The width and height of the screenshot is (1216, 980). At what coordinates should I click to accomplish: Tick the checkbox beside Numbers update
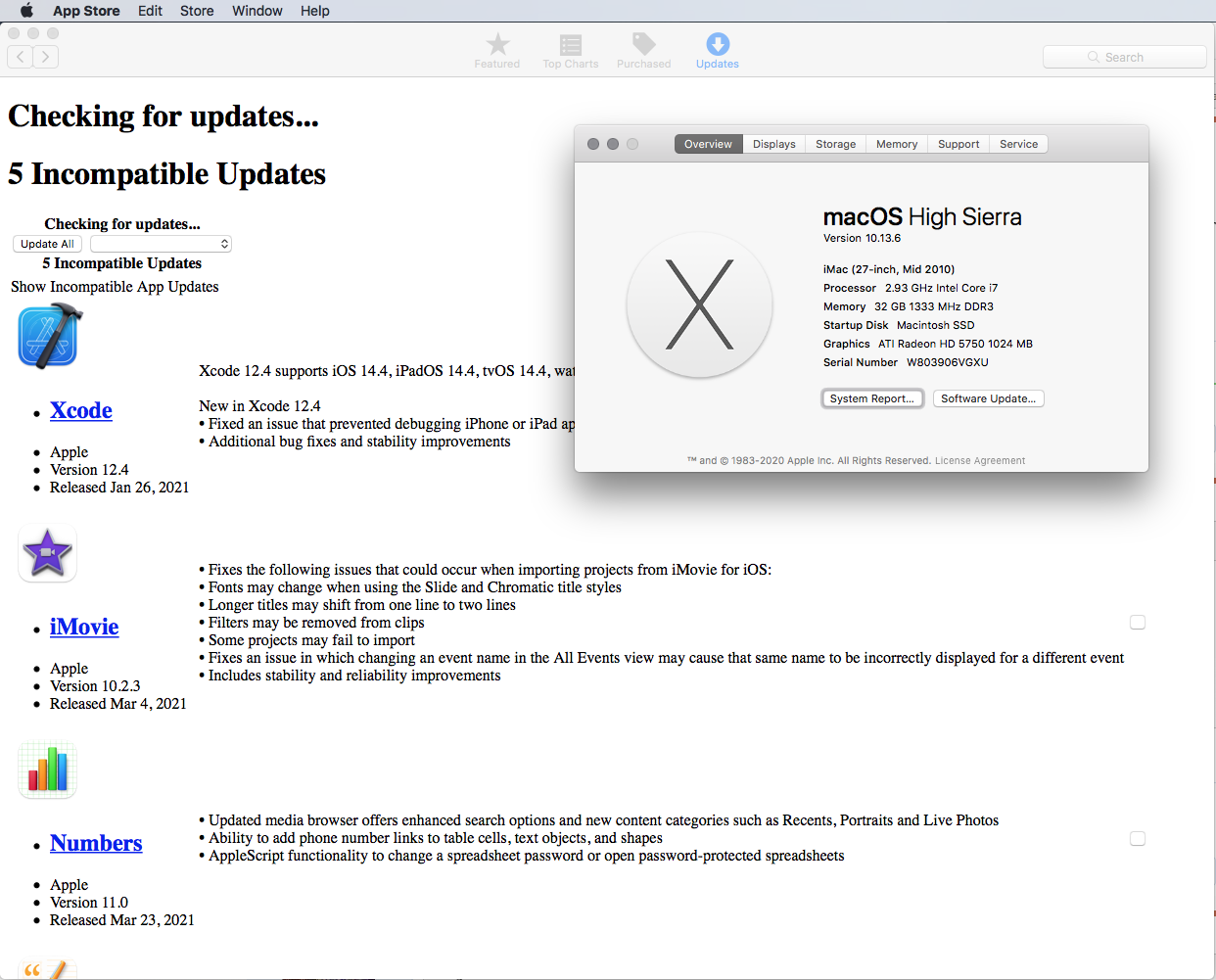coord(1138,839)
